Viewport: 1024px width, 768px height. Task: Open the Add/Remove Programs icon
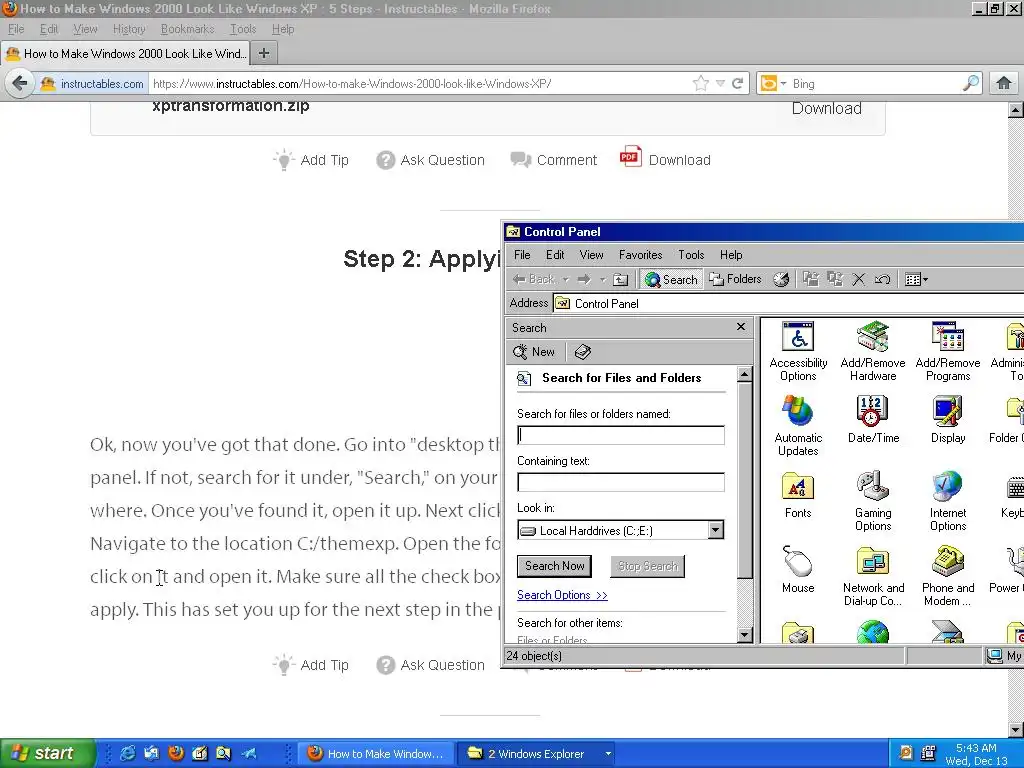coord(948,351)
